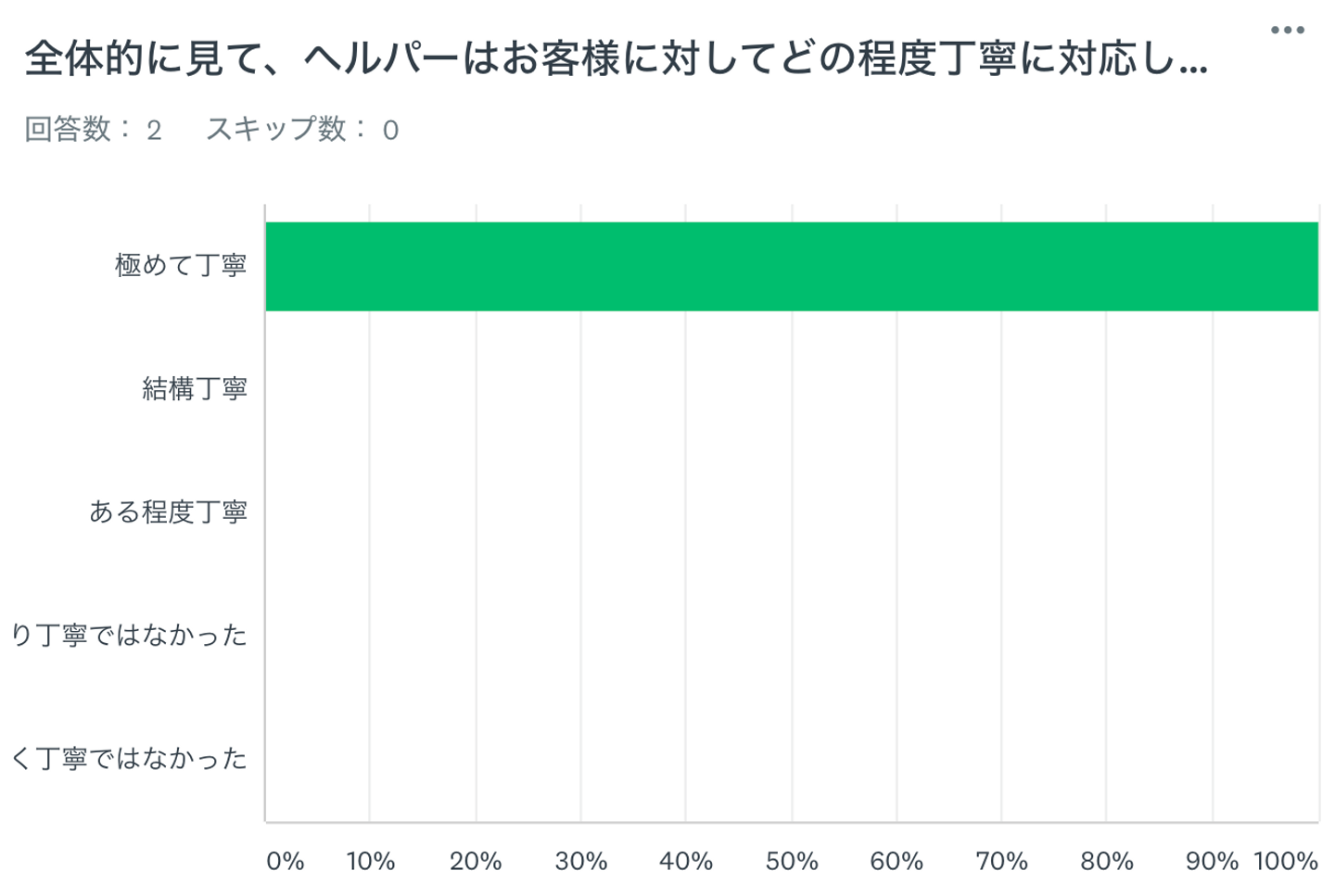Viewport: 1335px width, 896px height.
Task: Click the スキップ数 0 skipped count
Action: click(302, 129)
